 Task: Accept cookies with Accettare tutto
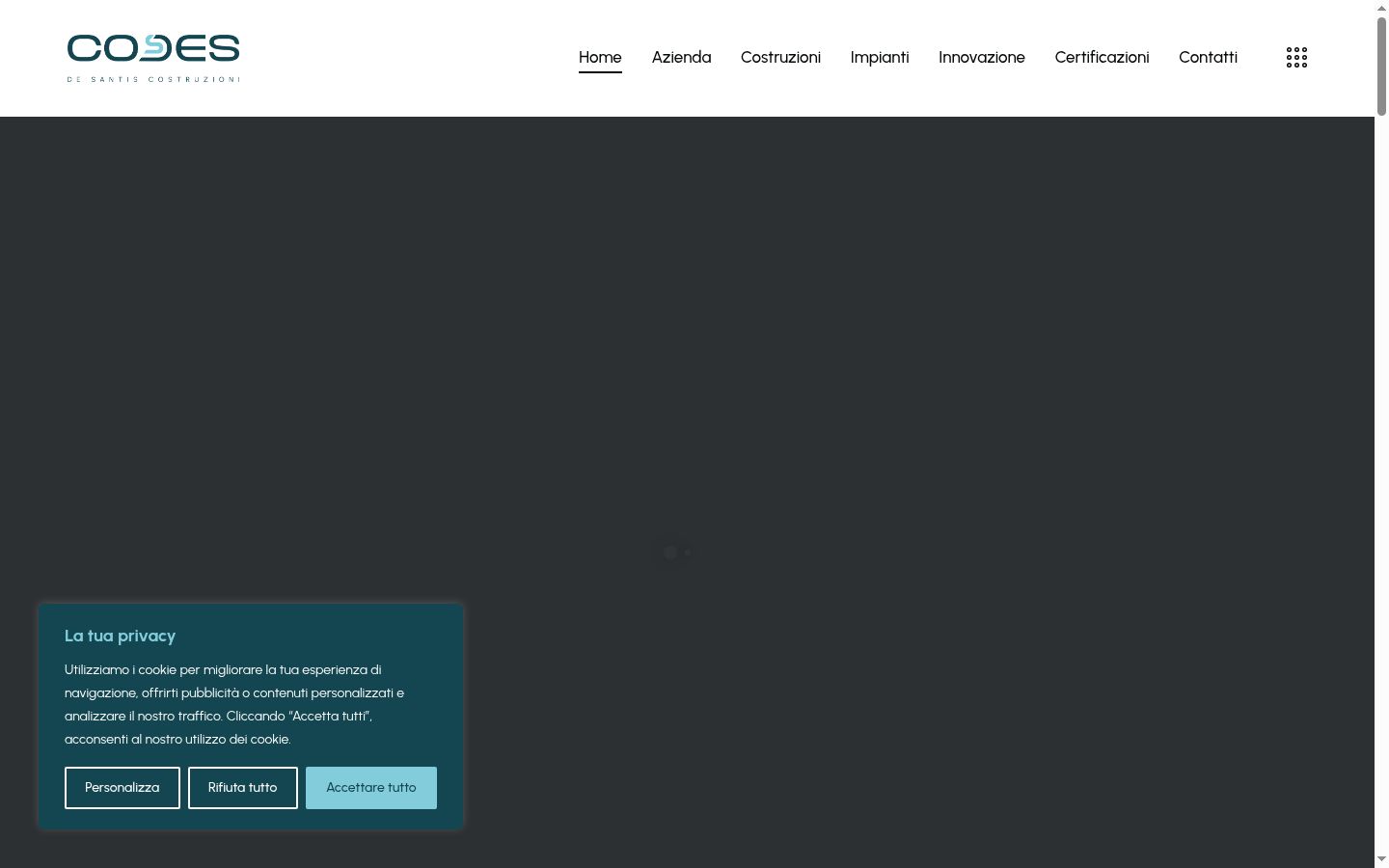pyautogui.click(x=371, y=788)
